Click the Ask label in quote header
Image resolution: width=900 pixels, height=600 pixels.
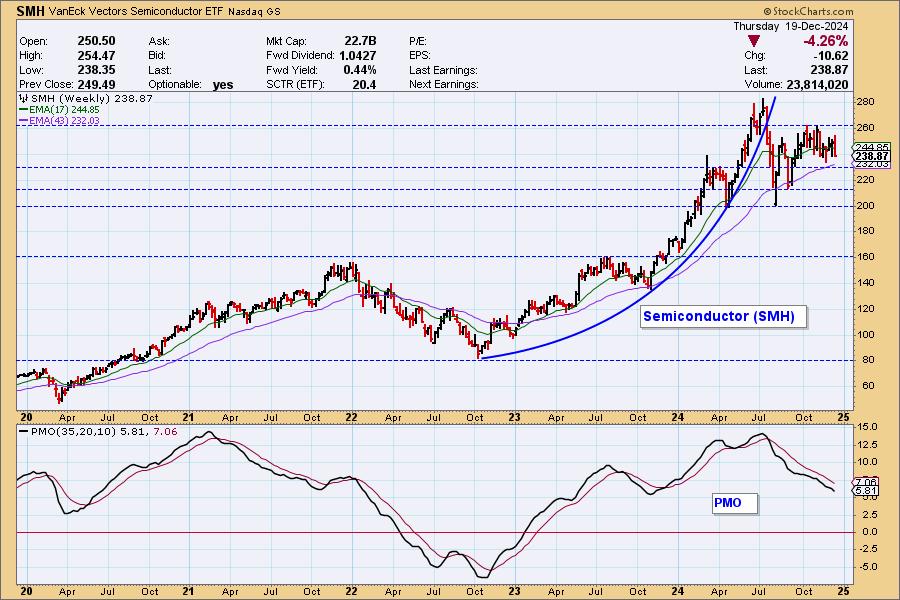(x=158, y=41)
